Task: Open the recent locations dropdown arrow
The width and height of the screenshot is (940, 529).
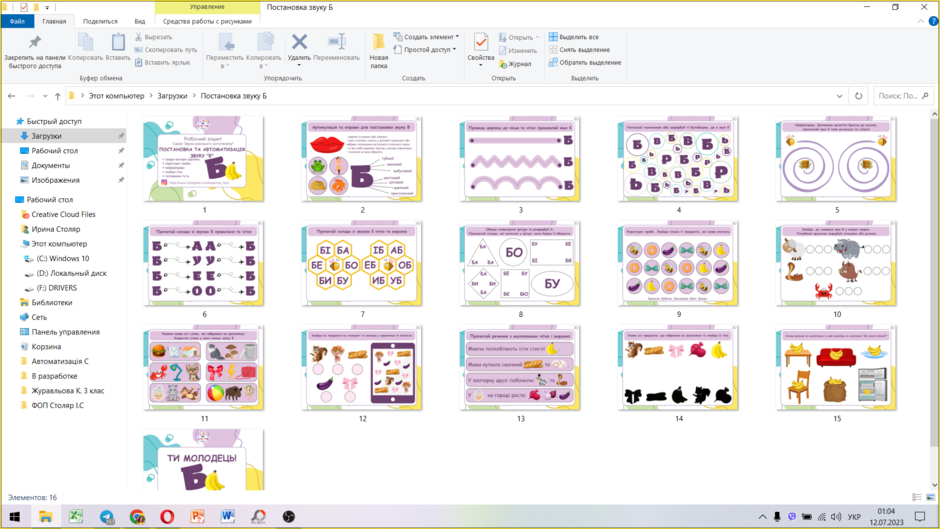Action: click(x=45, y=96)
